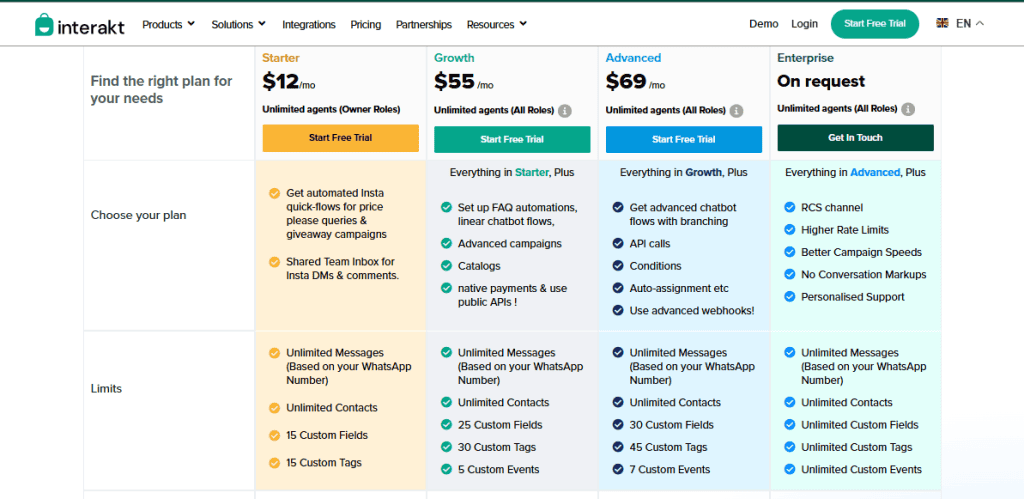The width and height of the screenshot is (1024, 499).
Task: Click check beside Shared Team Inbox feature
Action: (274, 262)
